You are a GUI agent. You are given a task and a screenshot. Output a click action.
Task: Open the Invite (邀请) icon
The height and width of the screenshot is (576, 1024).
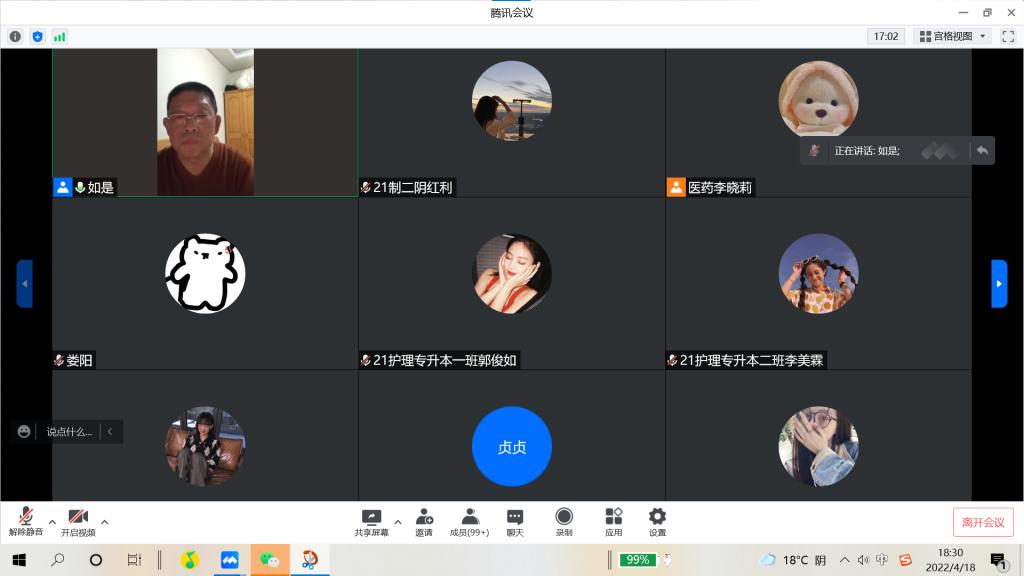[x=424, y=522]
